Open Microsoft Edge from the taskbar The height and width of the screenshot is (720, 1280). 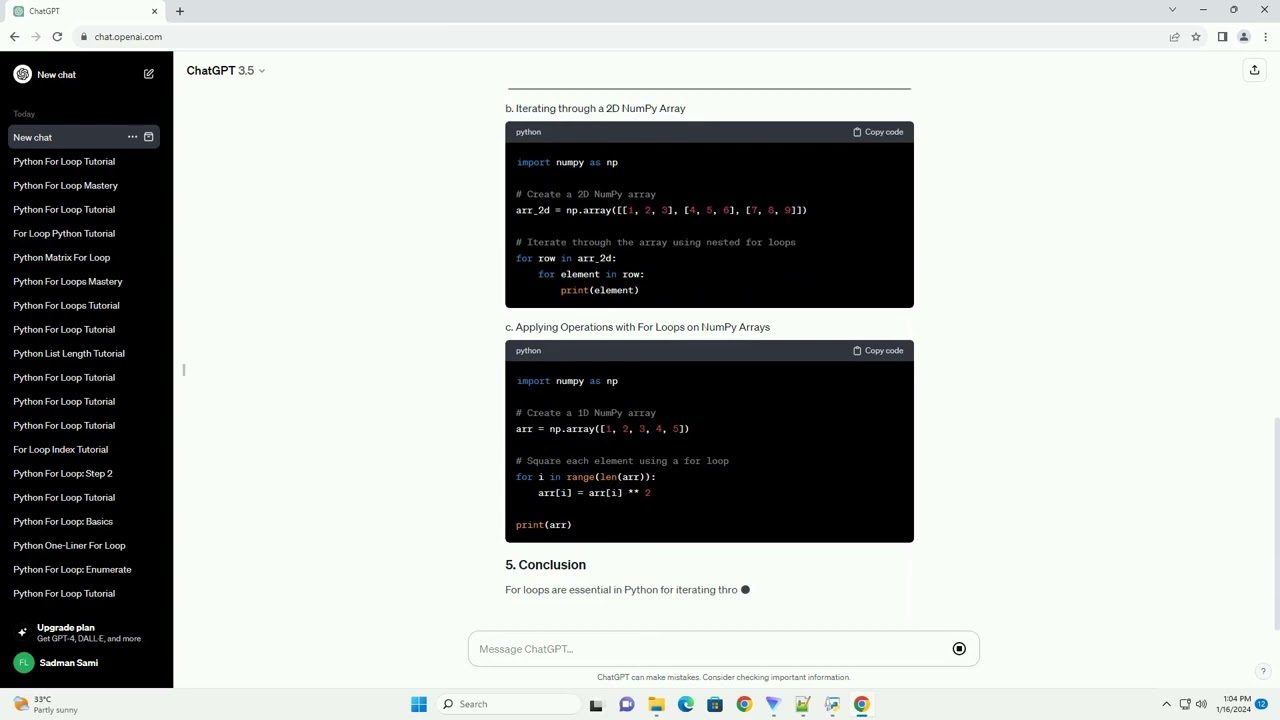pyautogui.click(x=686, y=704)
